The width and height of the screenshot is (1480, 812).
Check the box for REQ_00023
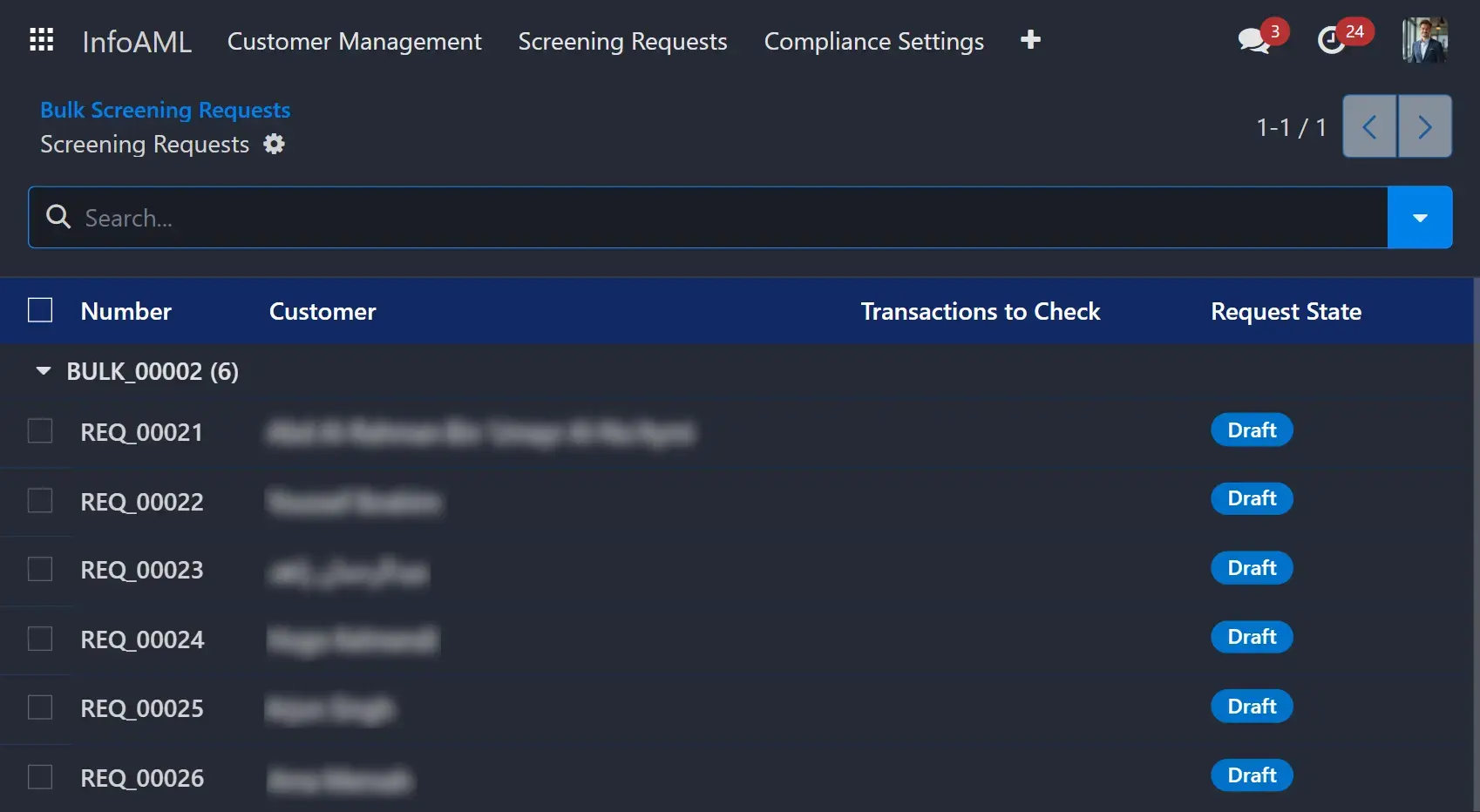40,569
